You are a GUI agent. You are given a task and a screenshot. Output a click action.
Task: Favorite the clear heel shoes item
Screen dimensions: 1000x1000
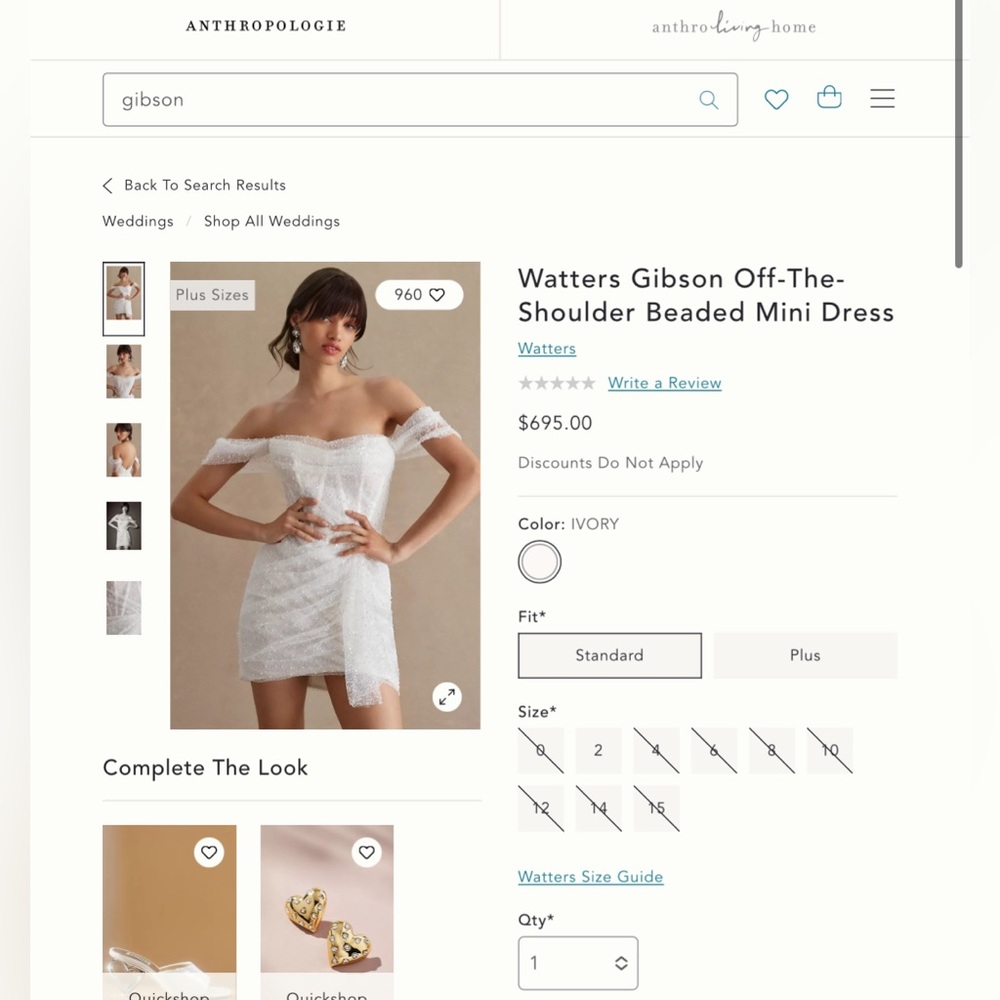(x=209, y=852)
